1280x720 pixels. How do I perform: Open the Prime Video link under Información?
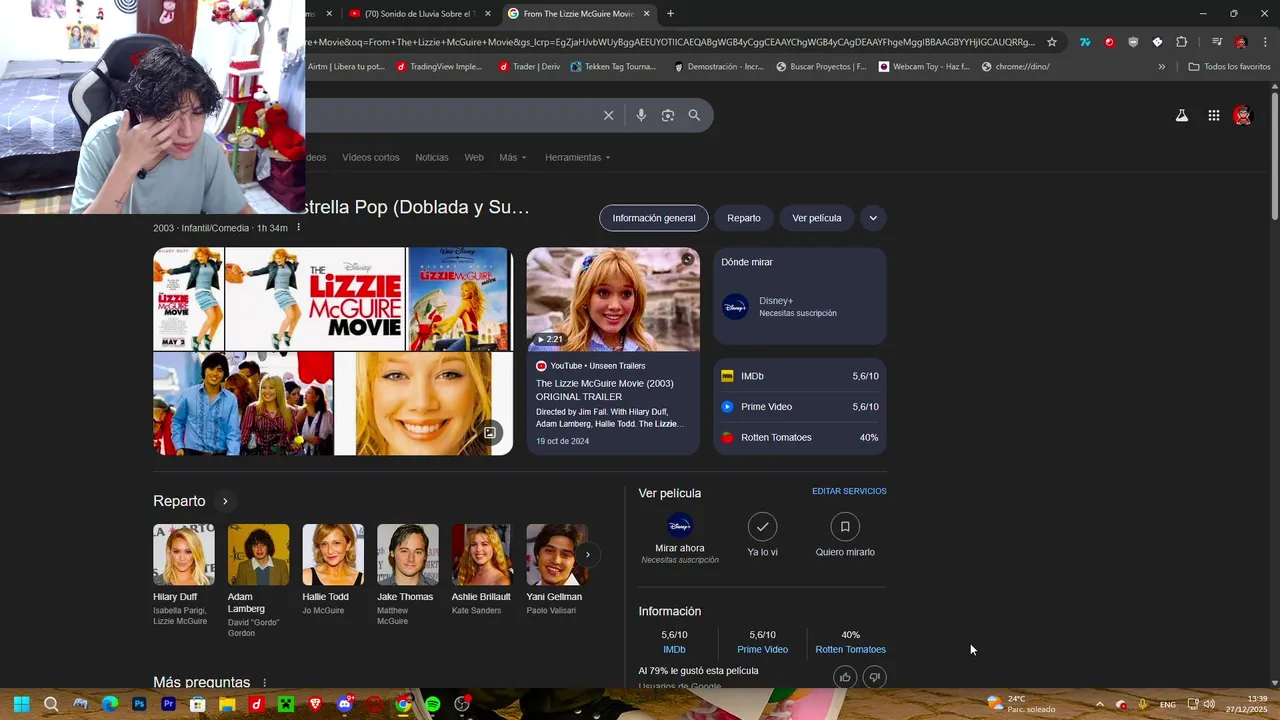click(762, 649)
